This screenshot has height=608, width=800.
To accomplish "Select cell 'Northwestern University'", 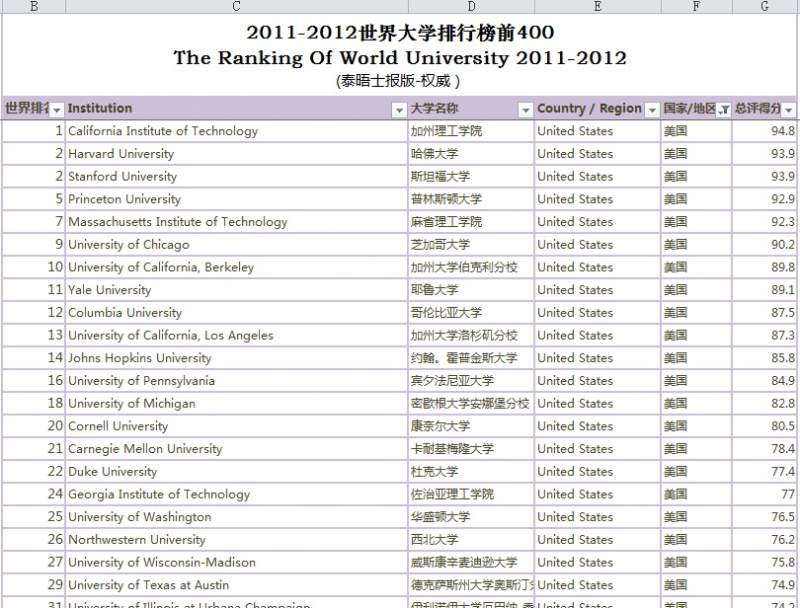I will click(237, 540).
